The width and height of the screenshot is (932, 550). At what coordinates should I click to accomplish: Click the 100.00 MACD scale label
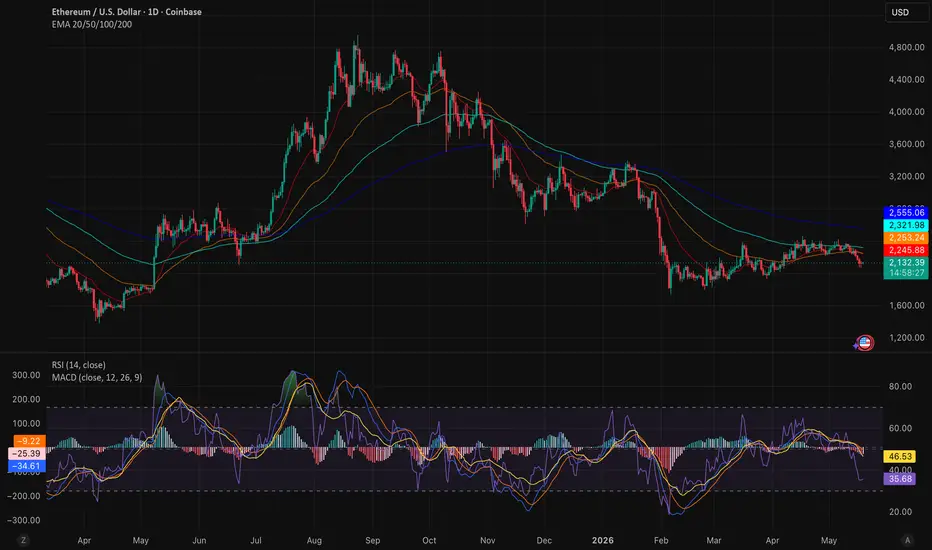pyautogui.click(x=26, y=423)
